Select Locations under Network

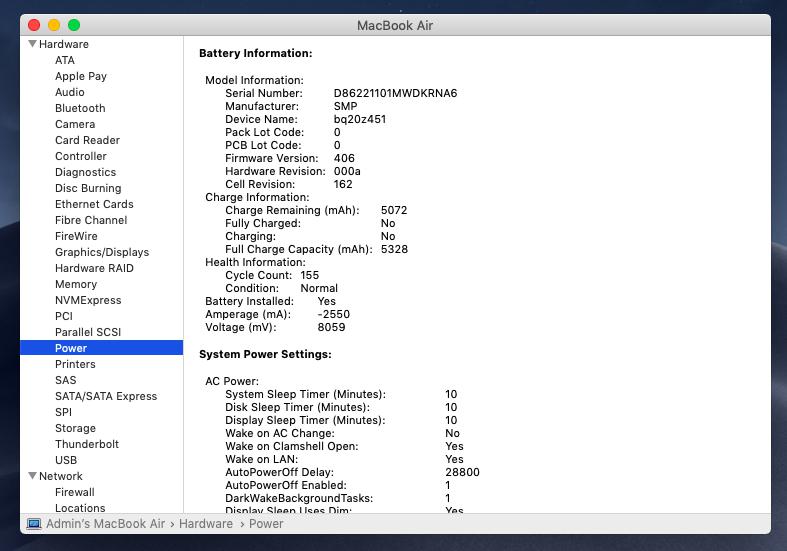[80, 508]
